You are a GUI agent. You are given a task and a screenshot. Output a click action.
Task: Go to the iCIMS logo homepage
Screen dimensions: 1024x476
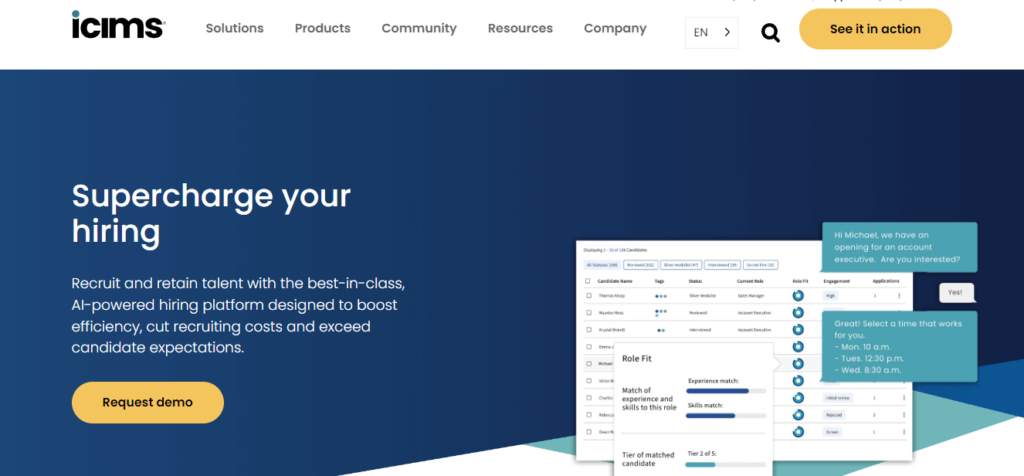[118, 25]
